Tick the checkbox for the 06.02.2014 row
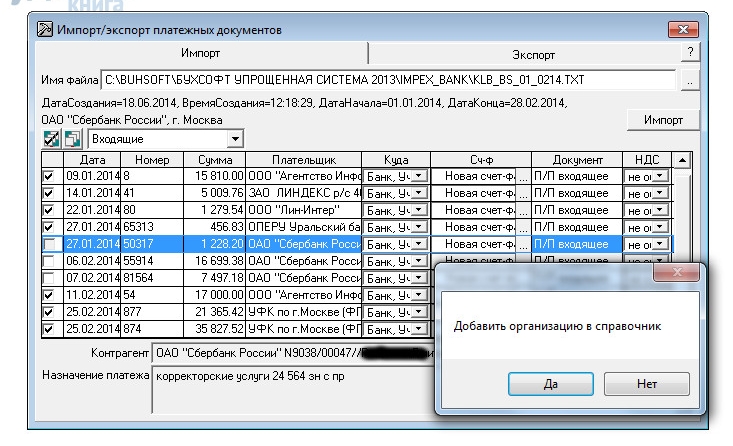 point(50,261)
